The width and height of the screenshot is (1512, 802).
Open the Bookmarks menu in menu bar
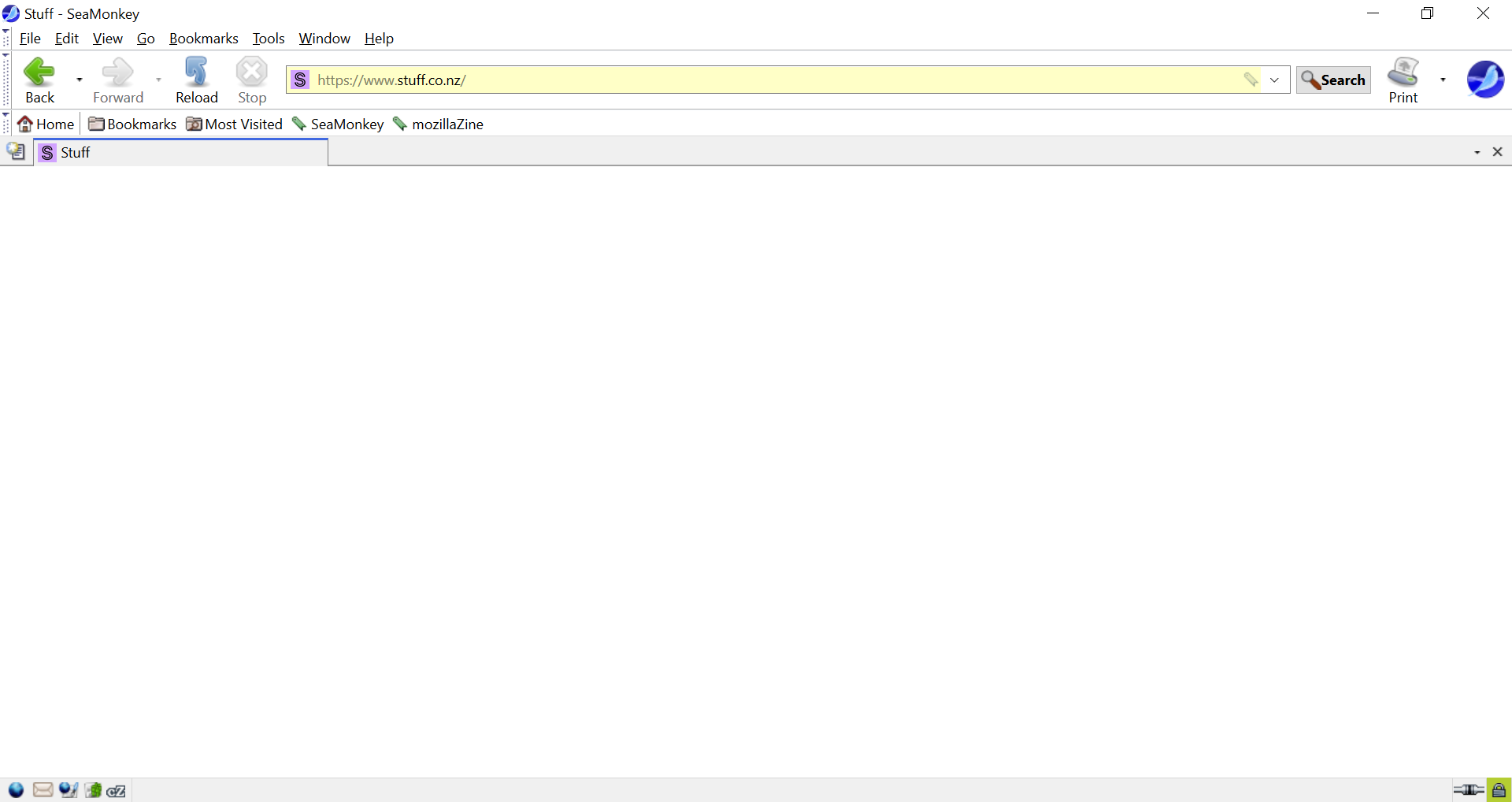203,39
